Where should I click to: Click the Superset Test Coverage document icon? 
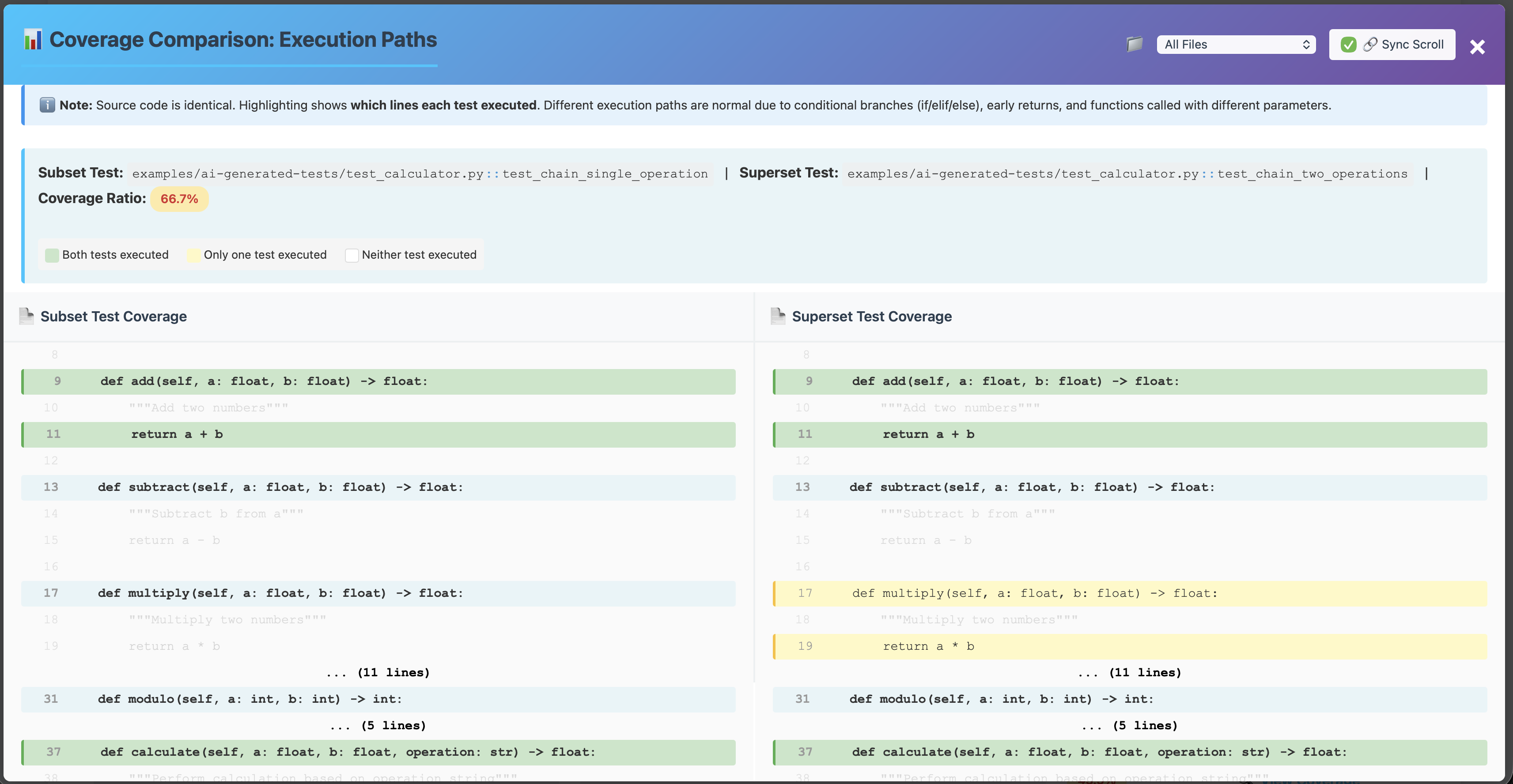coord(778,316)
